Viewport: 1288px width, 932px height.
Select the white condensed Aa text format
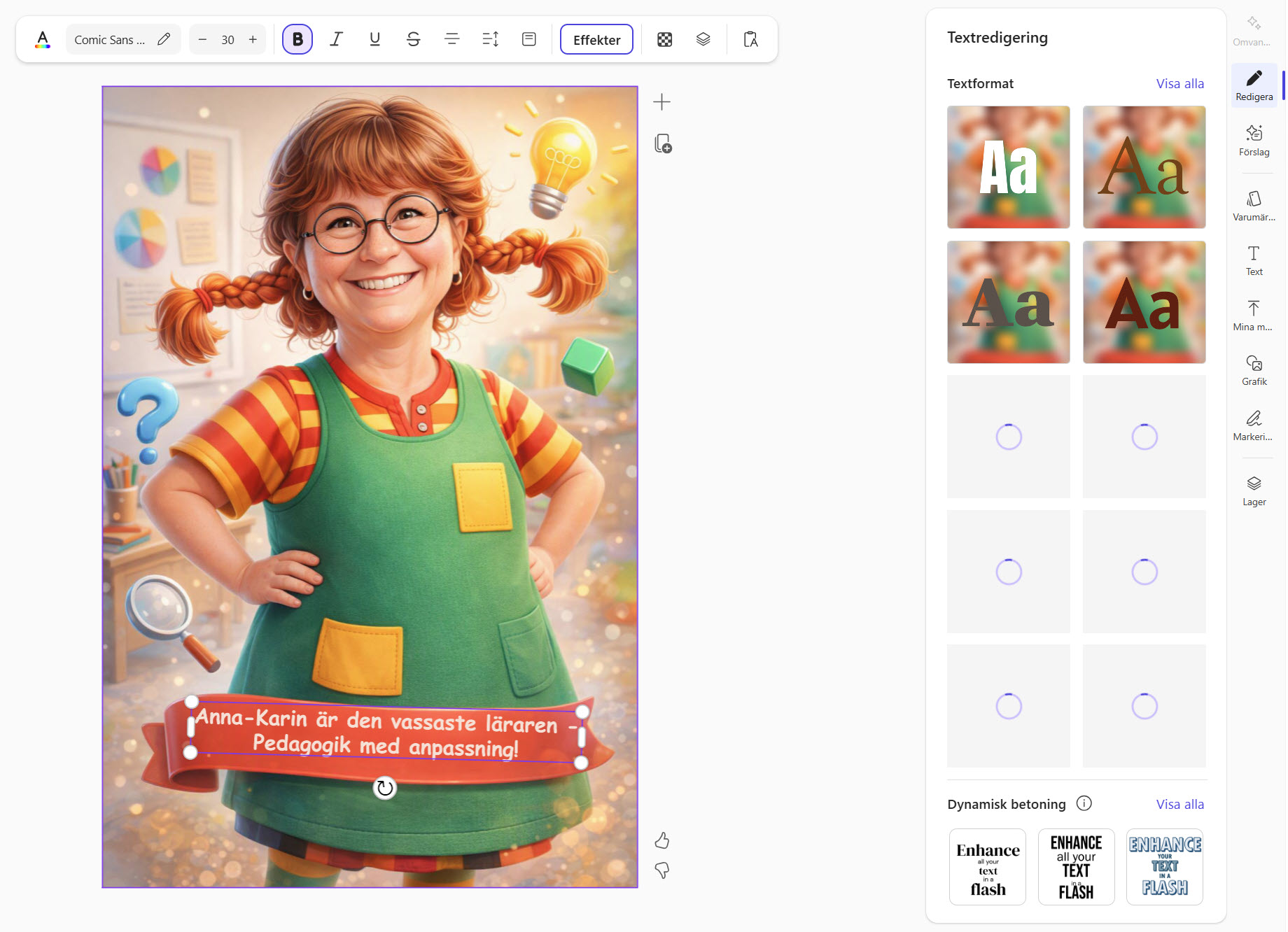[x=1008, y=167]
